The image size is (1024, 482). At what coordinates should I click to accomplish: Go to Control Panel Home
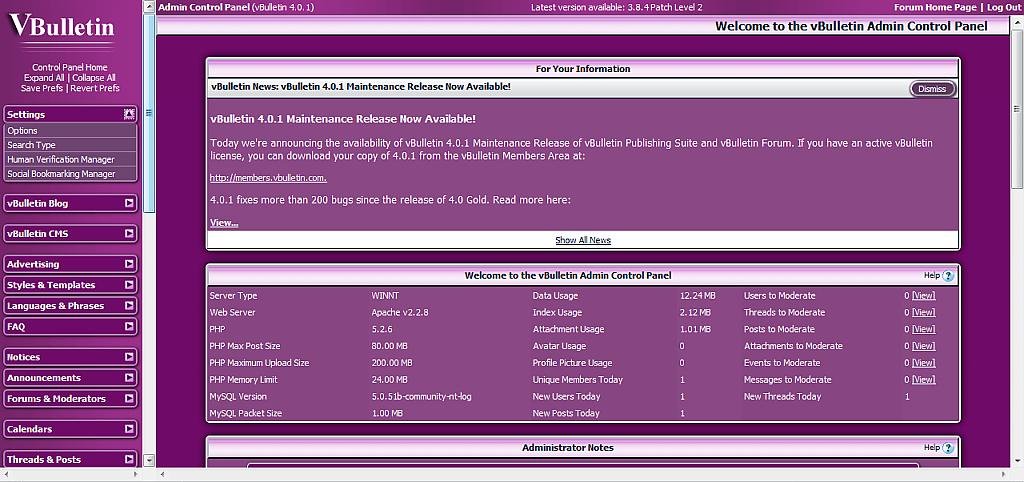70,67
